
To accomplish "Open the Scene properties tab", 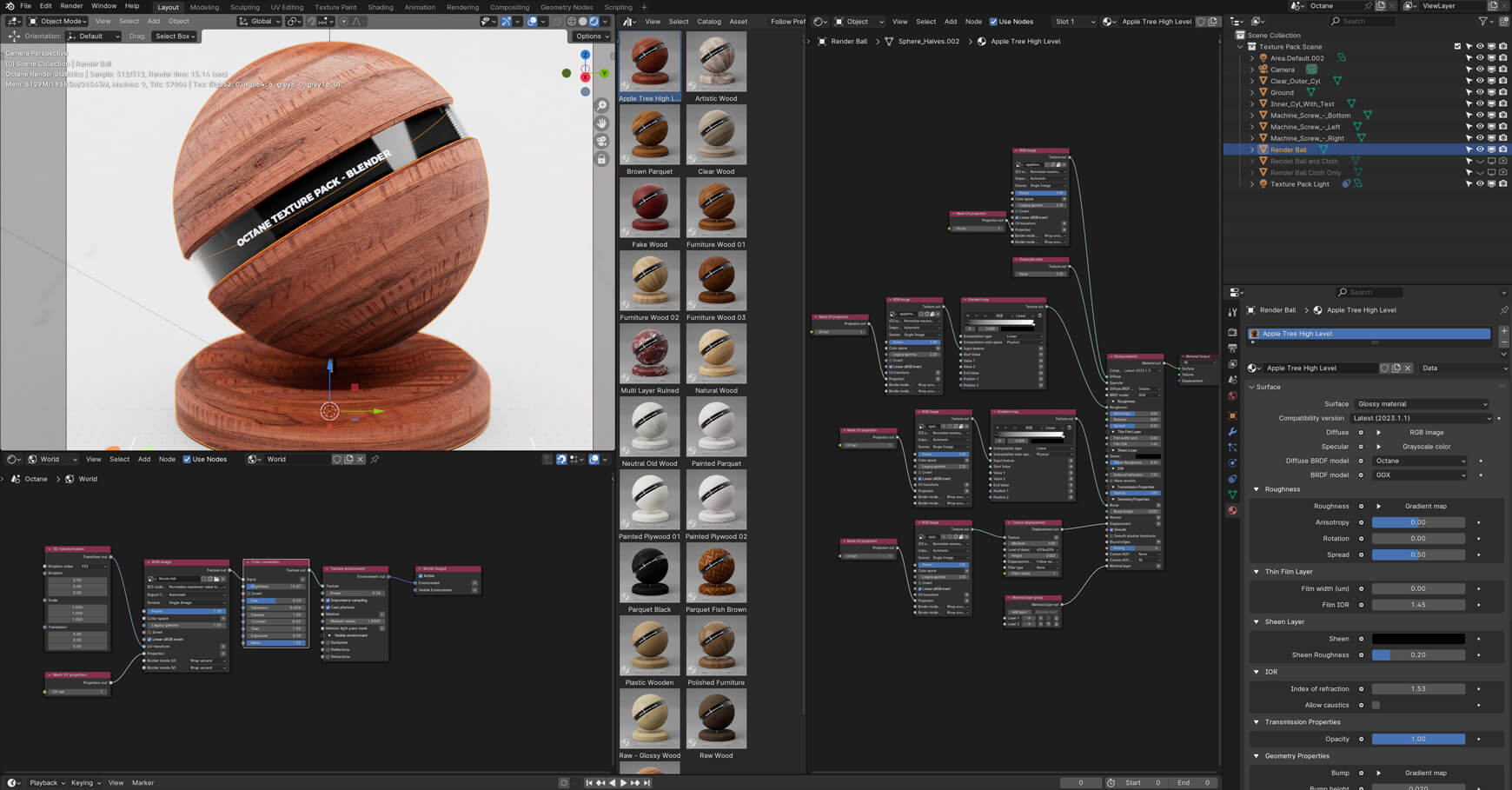I will 1232,380.
